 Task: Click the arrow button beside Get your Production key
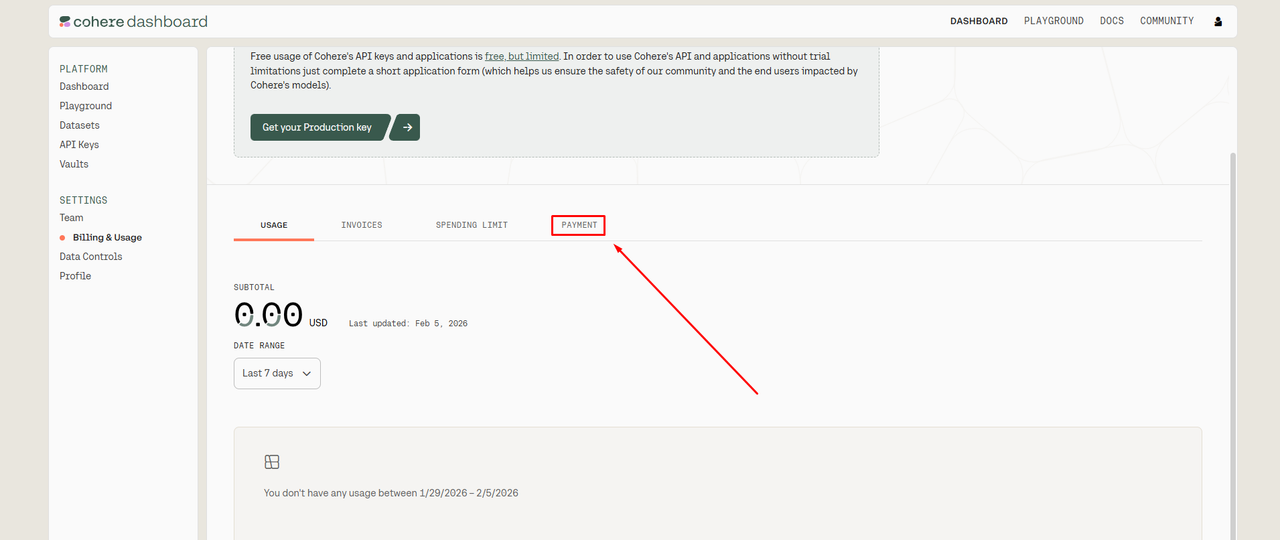[x=405, y=127]
